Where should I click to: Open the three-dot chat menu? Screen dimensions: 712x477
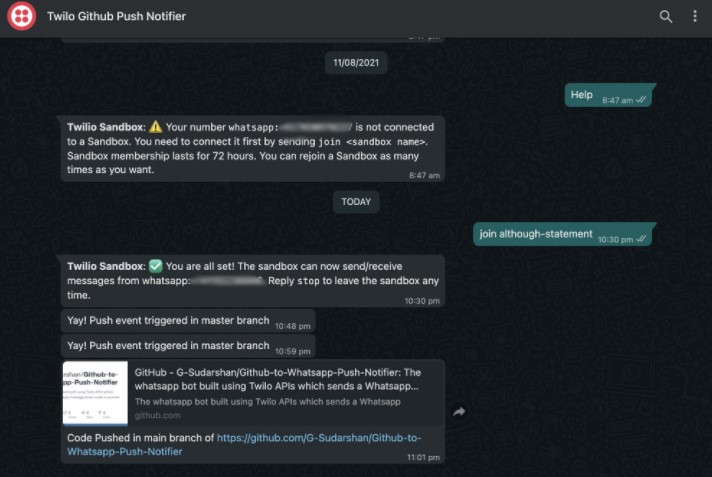tap(695, 16)
